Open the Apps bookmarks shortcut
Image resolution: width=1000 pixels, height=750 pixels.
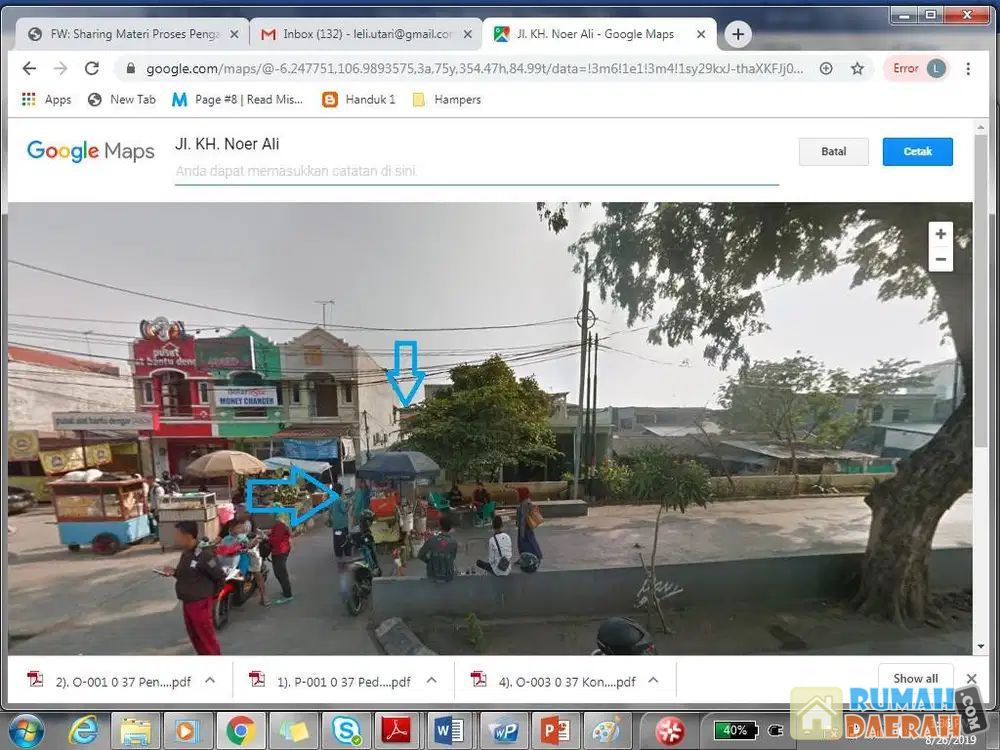click(46, 99)
